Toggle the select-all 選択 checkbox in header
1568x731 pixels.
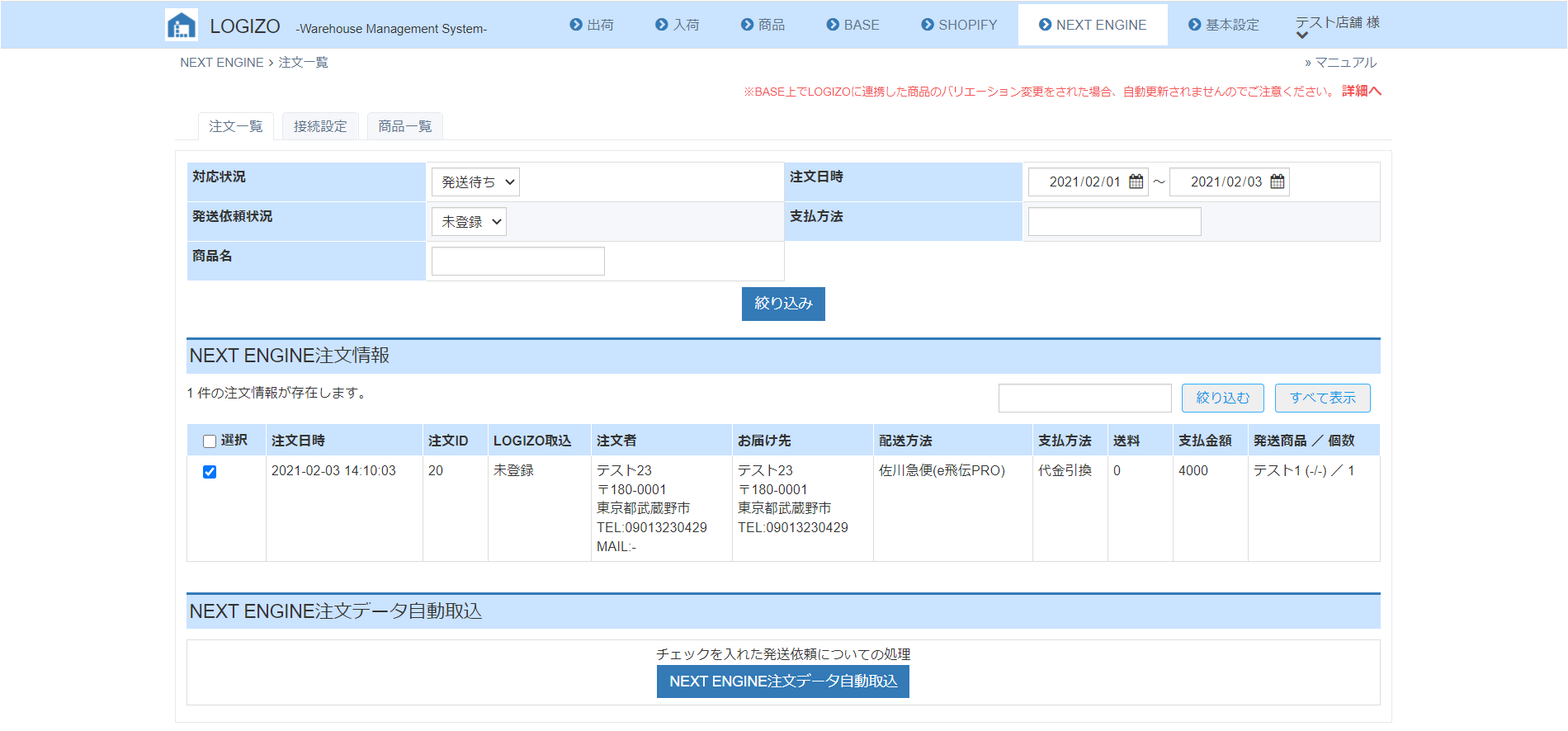tap(210, 441)
